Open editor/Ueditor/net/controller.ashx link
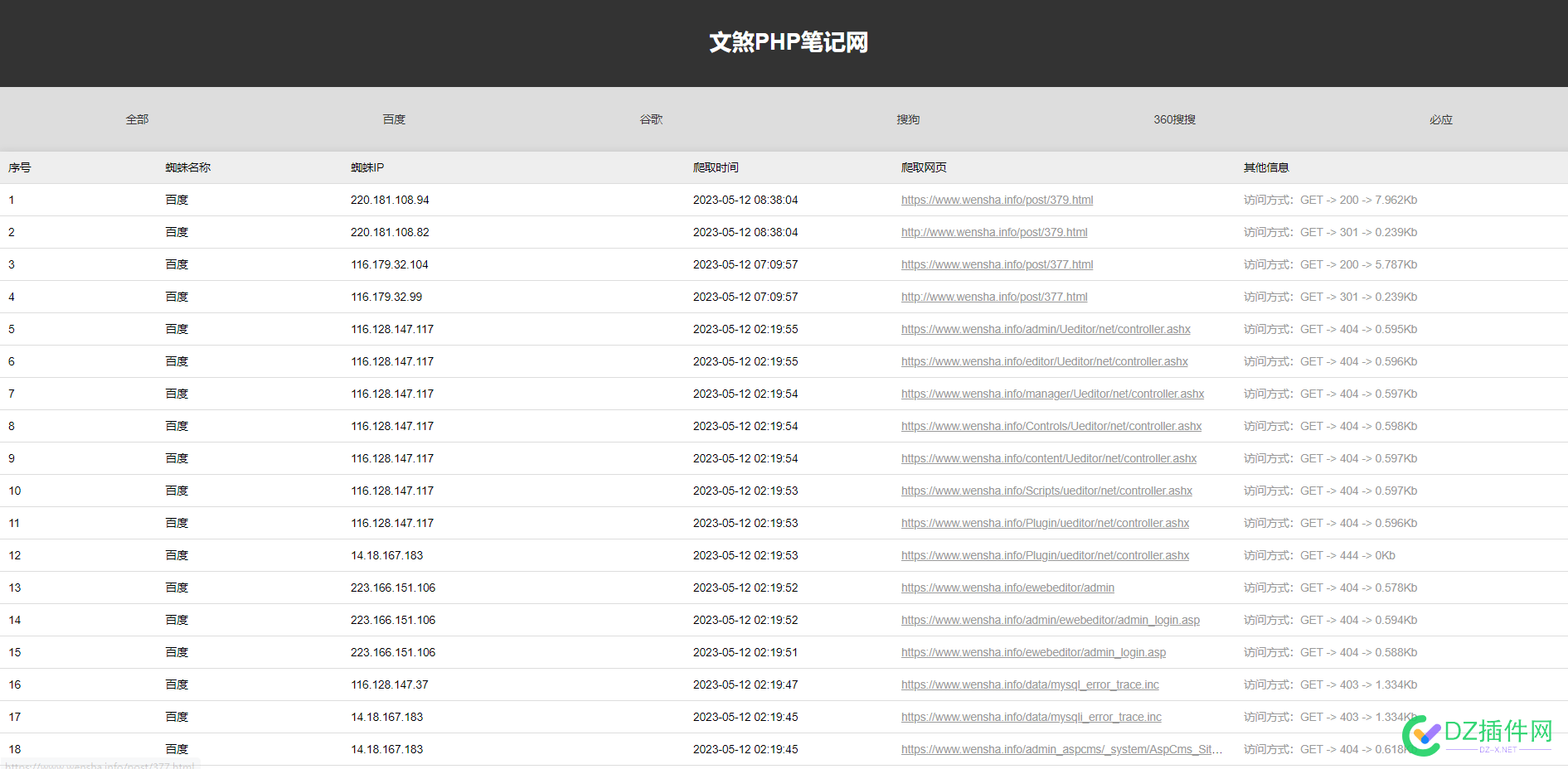Image resolution: width=1568 pixels, height=769 pixels. (1045, 361)
